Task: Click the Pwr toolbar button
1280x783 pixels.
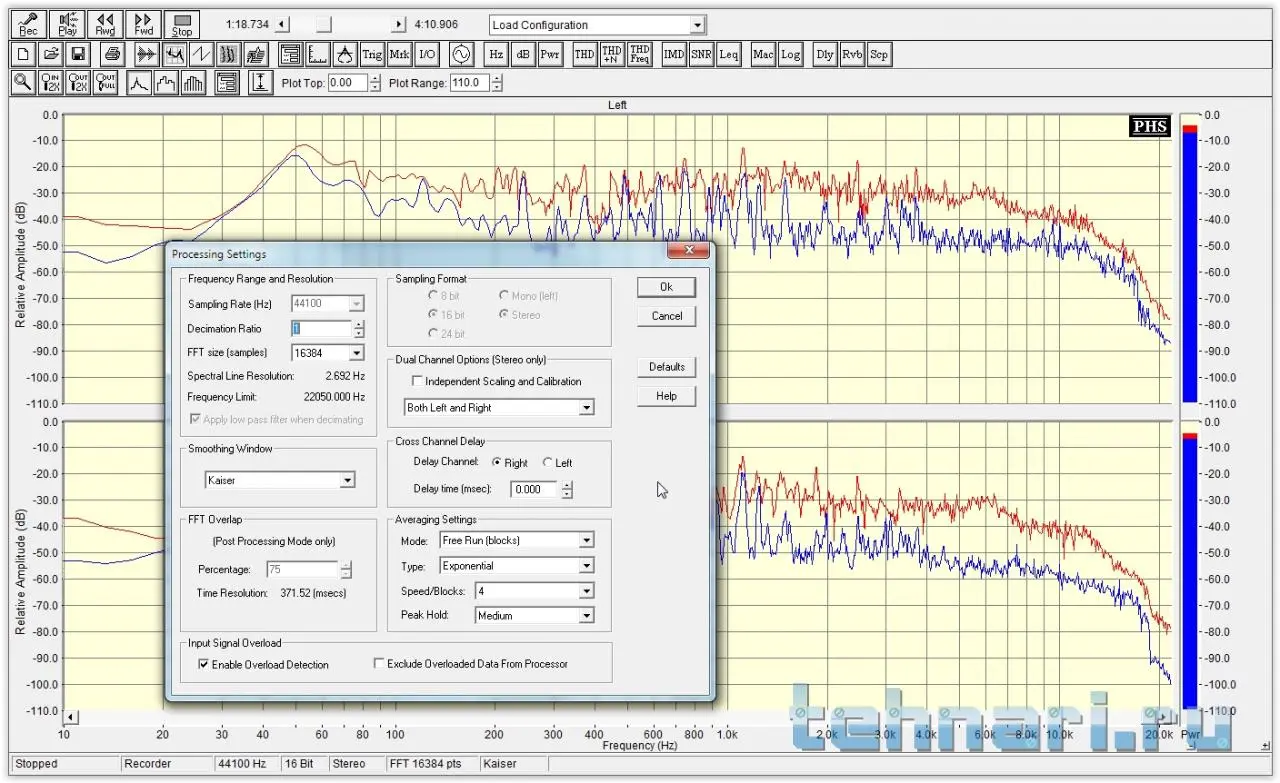Action: [x=550, y=54]
